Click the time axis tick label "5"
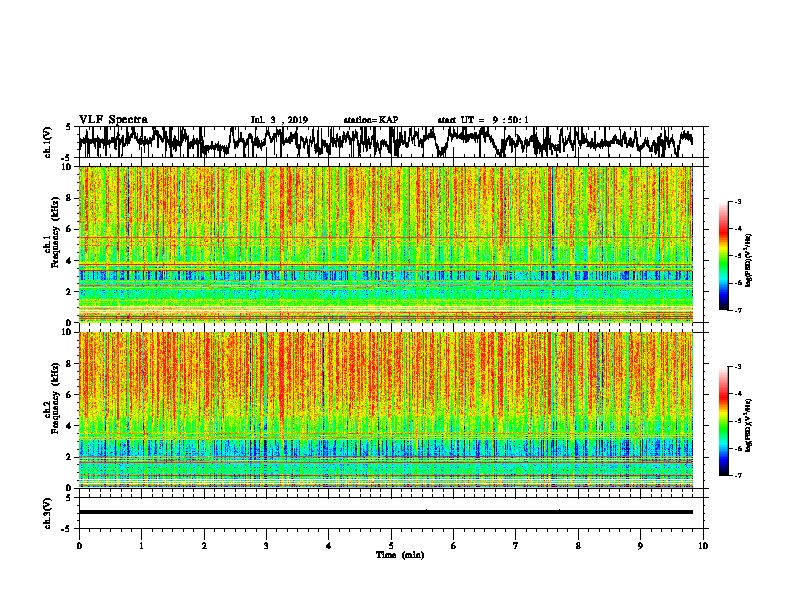The width and height of the screenshot is (792, 612). coord(391,546)
